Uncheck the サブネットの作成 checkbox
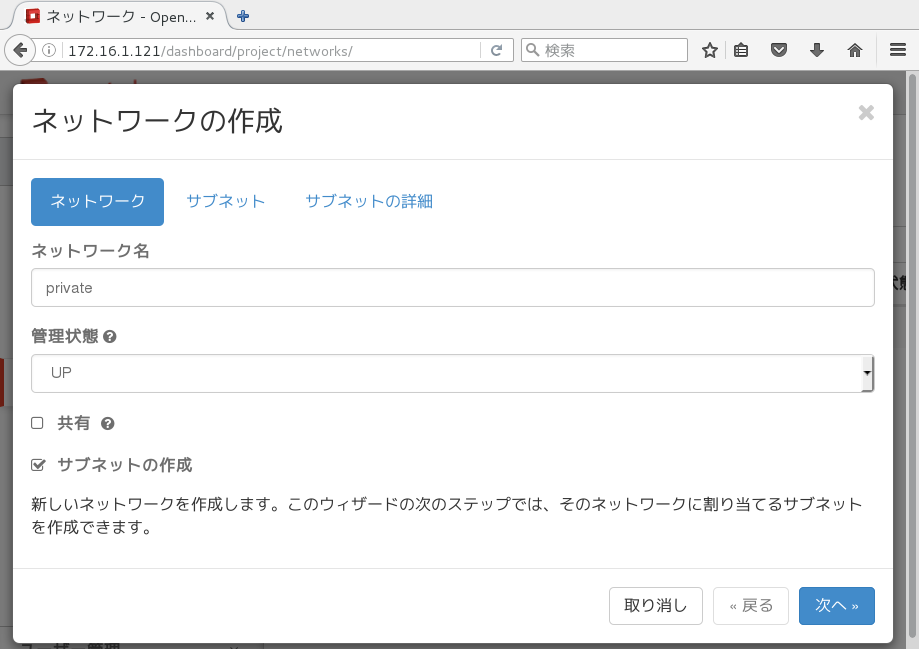 pyautogui.click(x=38, y=465)
